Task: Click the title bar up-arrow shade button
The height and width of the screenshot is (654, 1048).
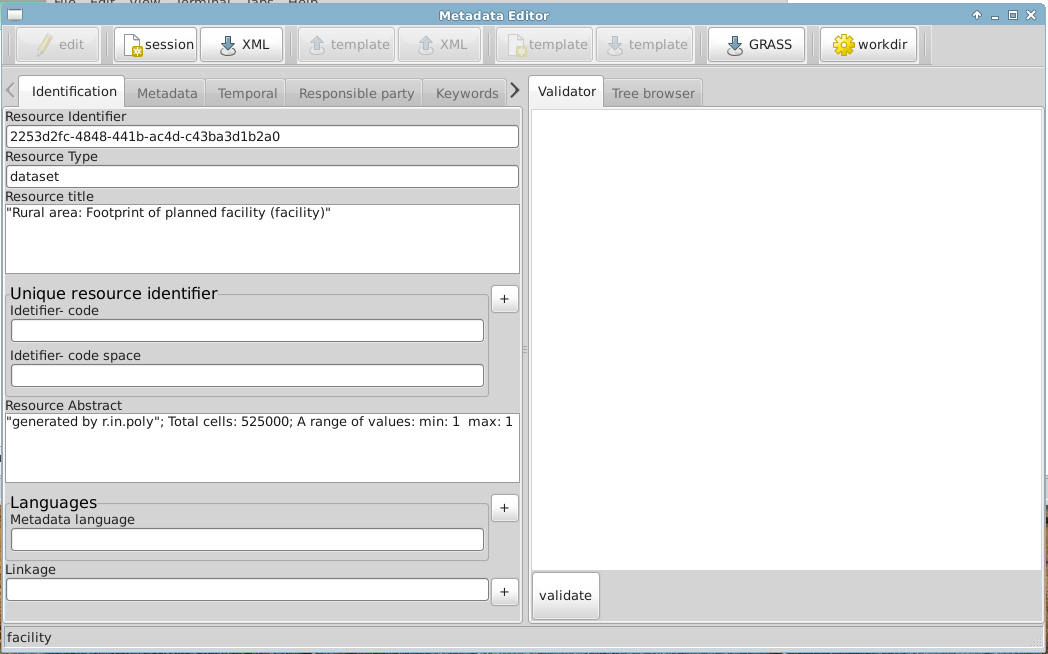Action: (976, 15)
